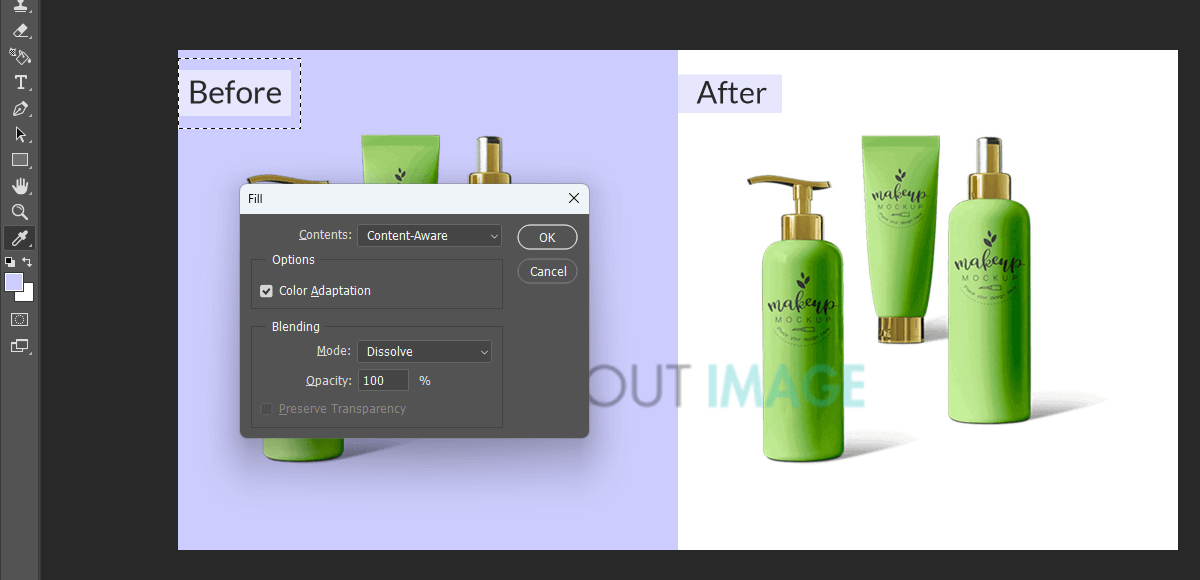Click the lavender foreground color swatch

pyautogui.click(x=14, y=283)
